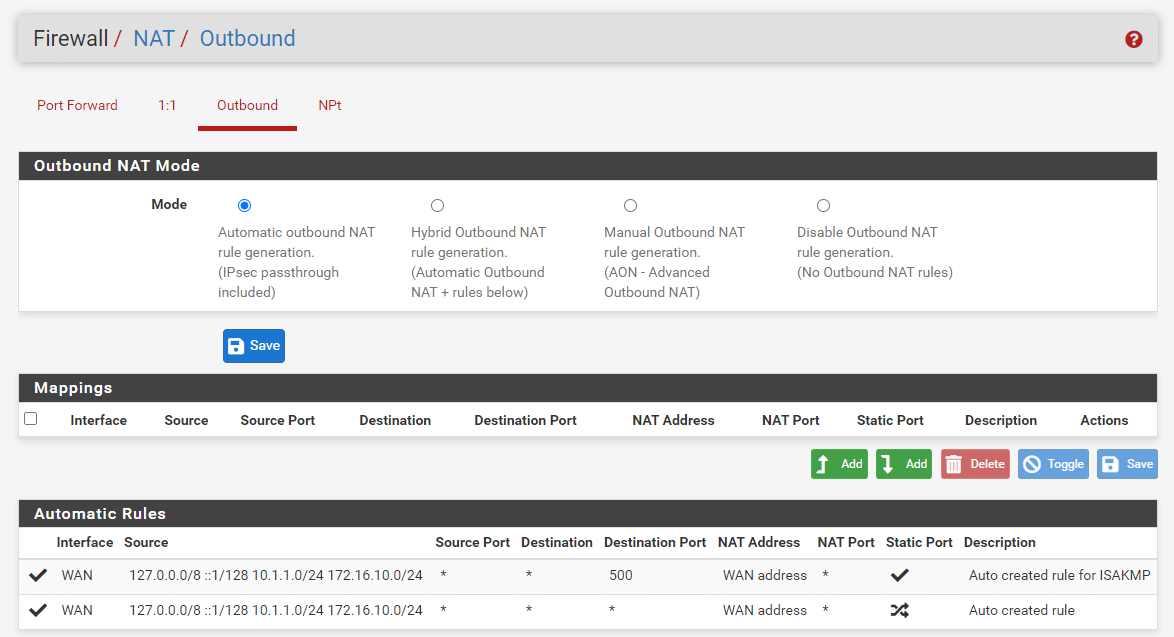
Task: Click the randomize port shuffle icon
Action: pyautogui.click(x=900, y=610)
